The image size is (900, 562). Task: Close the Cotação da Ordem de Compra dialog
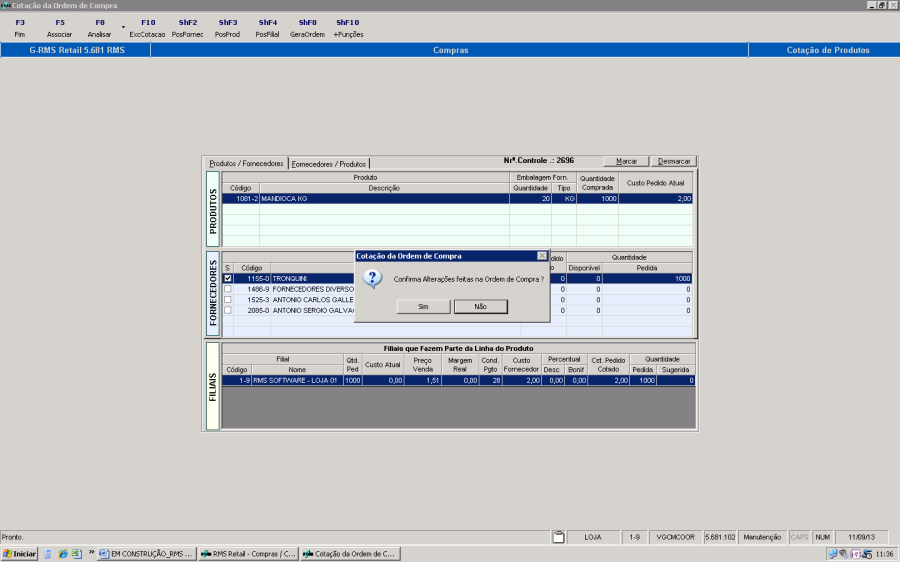tap(542, 256)
